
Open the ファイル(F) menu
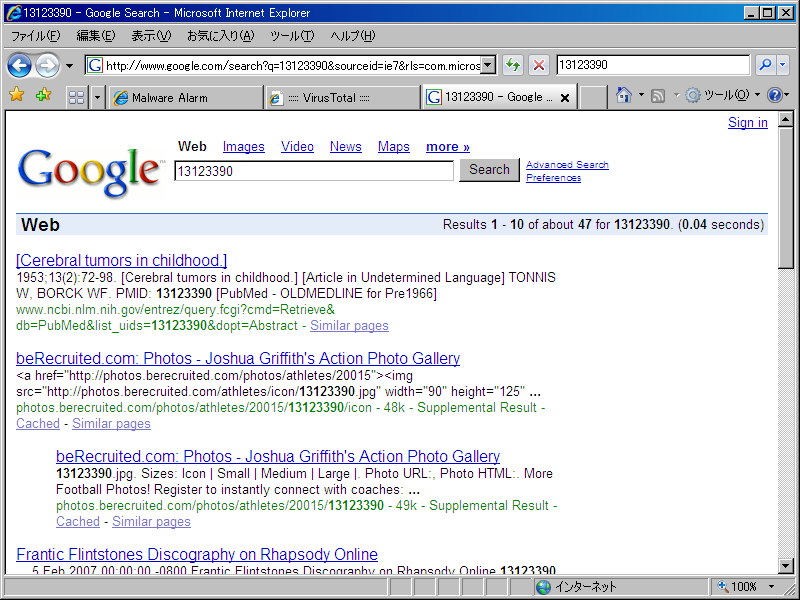click(35, 36)
